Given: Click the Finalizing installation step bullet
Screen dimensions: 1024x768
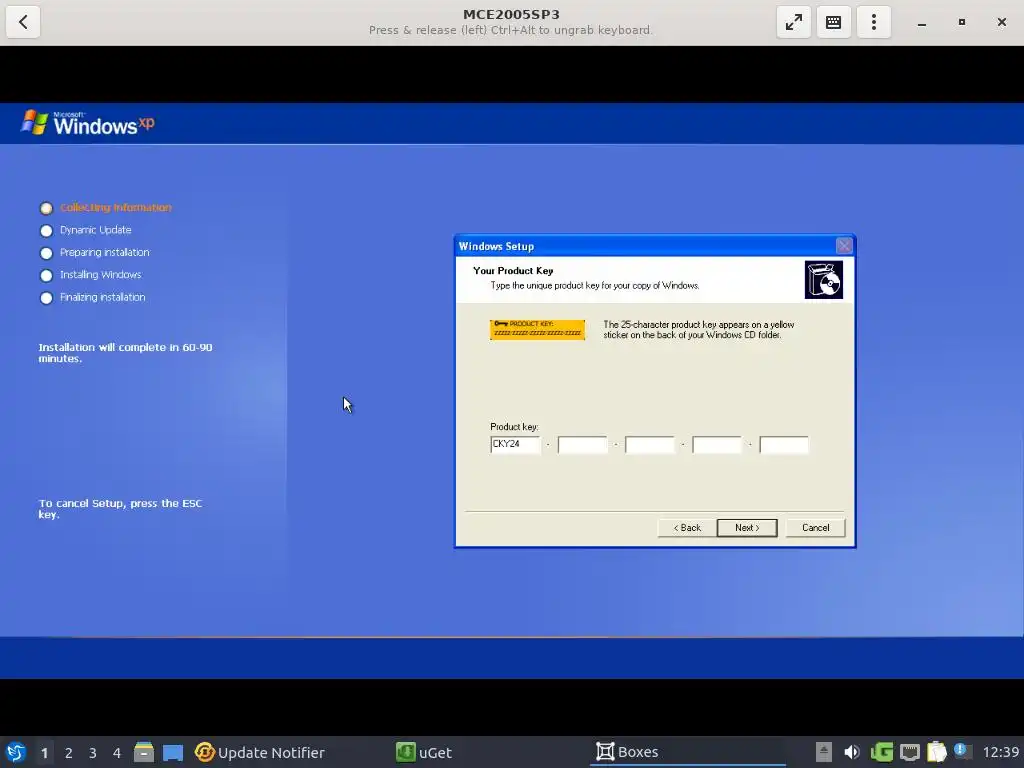Looking at the screenshot, I should click(x=46, y=298).
